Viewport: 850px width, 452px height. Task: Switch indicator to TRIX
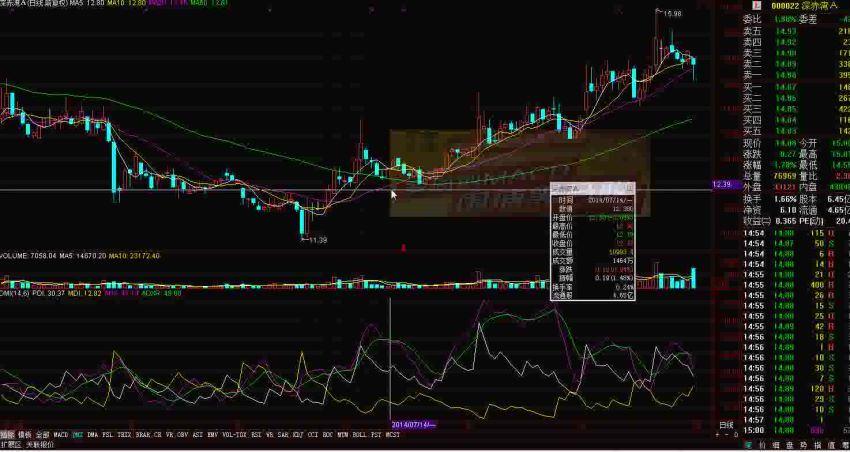click(124, 435)
